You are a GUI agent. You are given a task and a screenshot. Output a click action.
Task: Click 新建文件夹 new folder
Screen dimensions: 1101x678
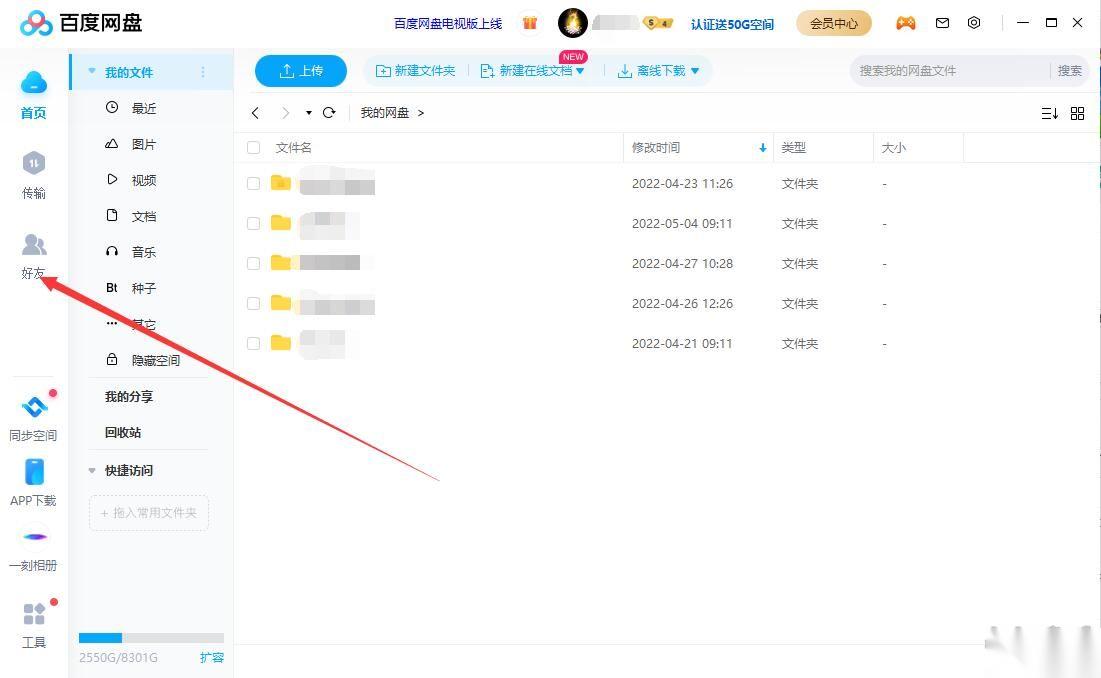click(x=416, y=71)
